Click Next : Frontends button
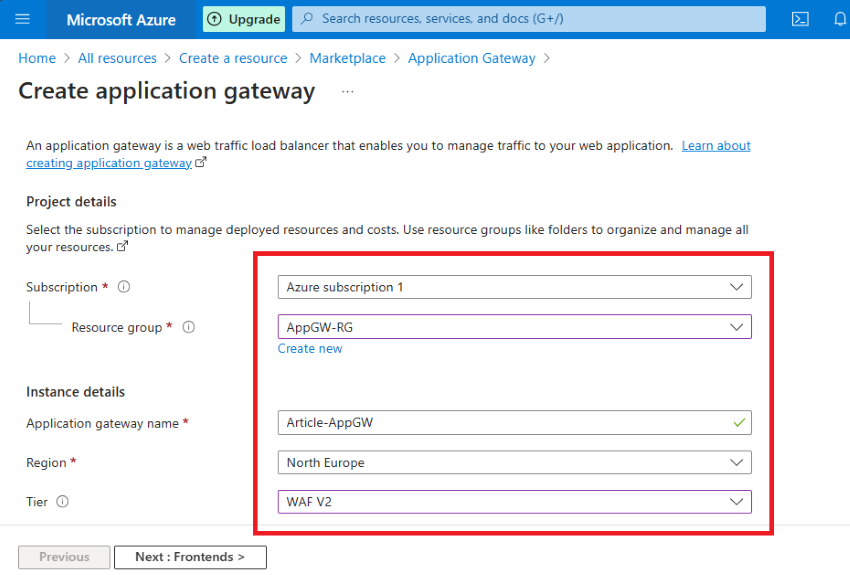Screen dimensions: 850x575 (190, 557)
